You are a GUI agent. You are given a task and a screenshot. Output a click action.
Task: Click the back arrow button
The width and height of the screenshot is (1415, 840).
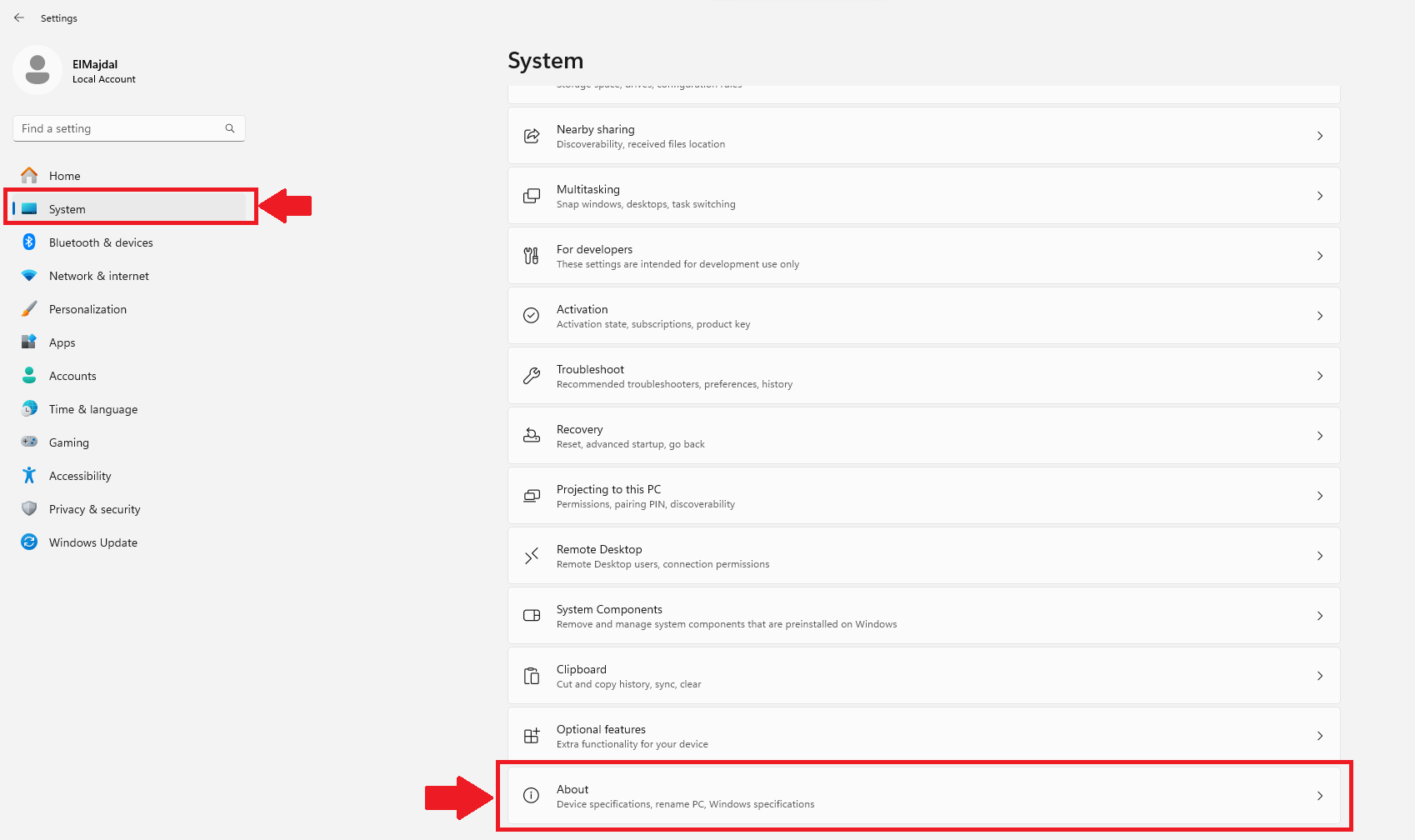click(19, 17)
